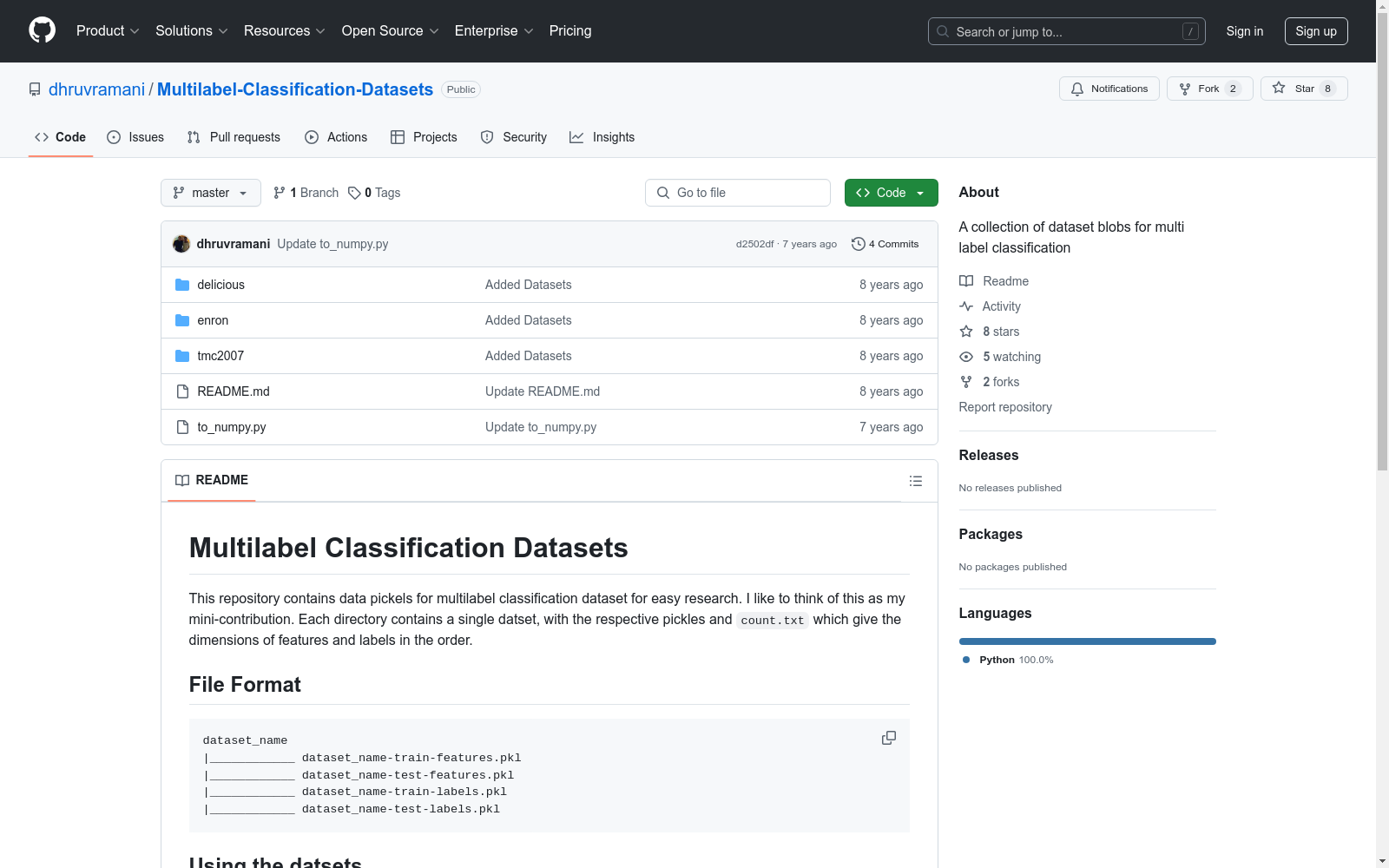The width and height of the screenshot is (1389, 868).
Task: Open the README outline toggle
Action: 915,480
